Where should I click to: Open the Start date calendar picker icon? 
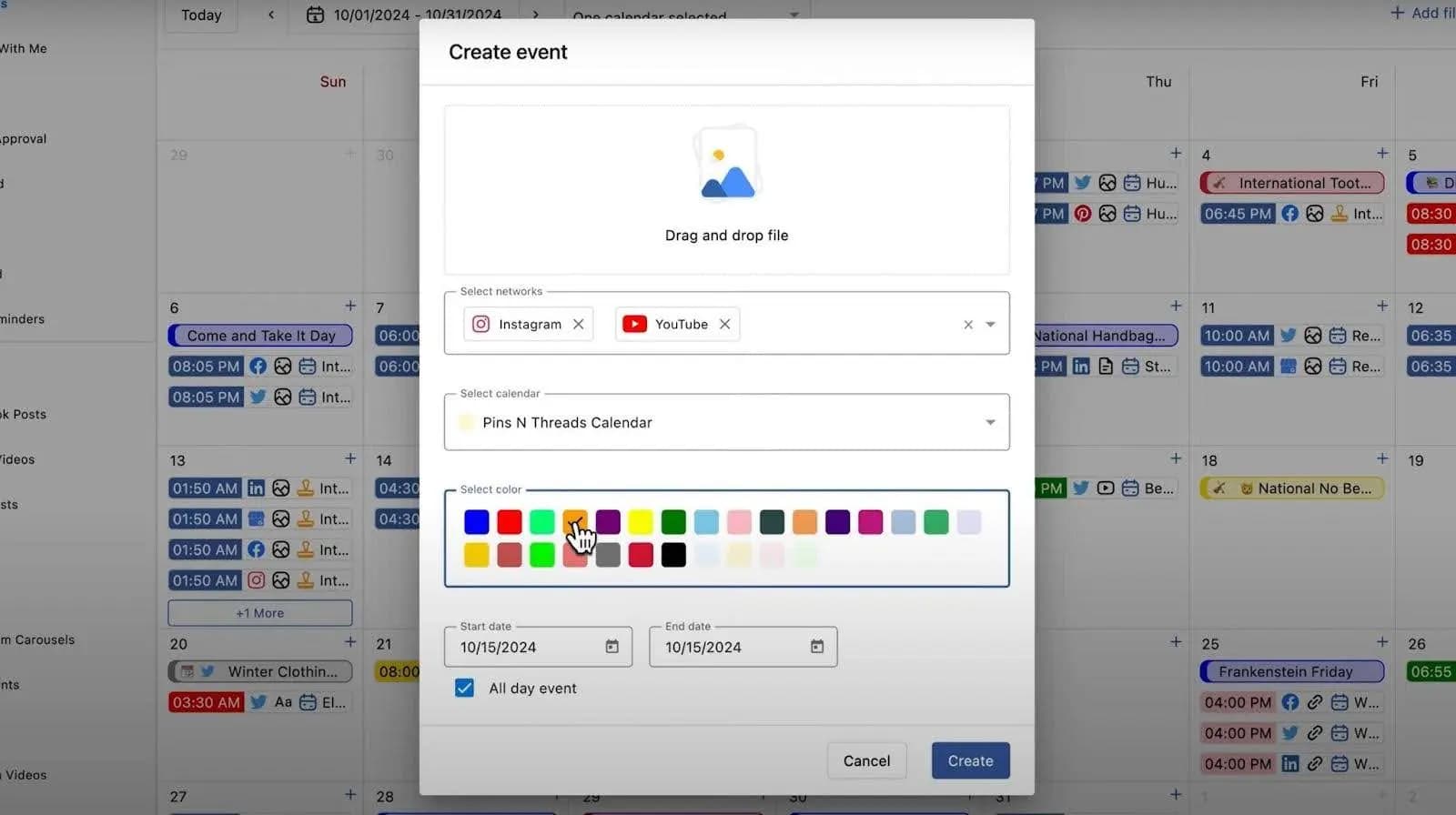click(x=612, y=646)
